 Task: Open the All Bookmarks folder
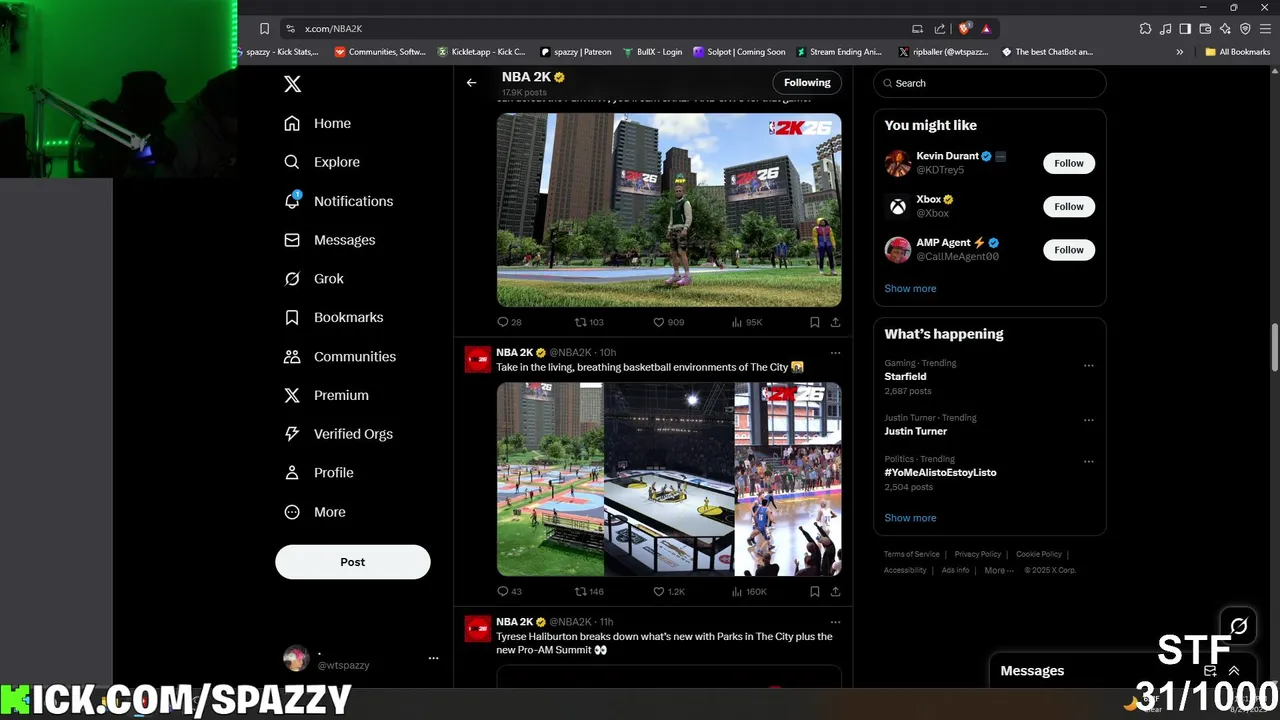tap(1237, 52)
